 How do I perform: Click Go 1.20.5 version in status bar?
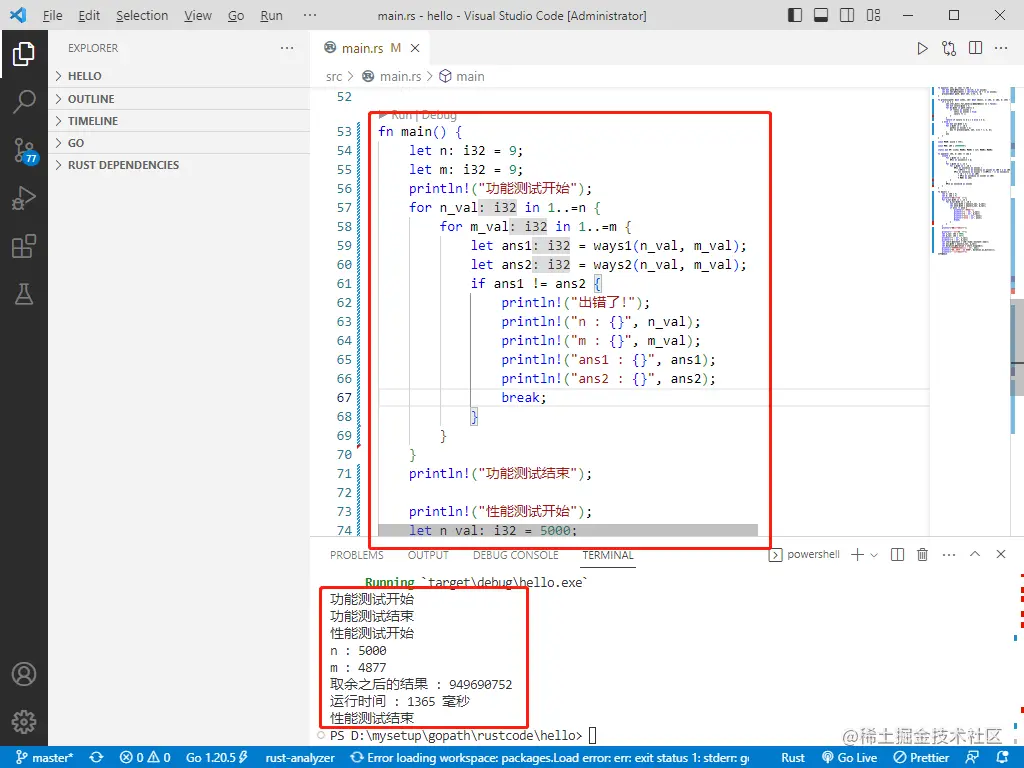217,758
